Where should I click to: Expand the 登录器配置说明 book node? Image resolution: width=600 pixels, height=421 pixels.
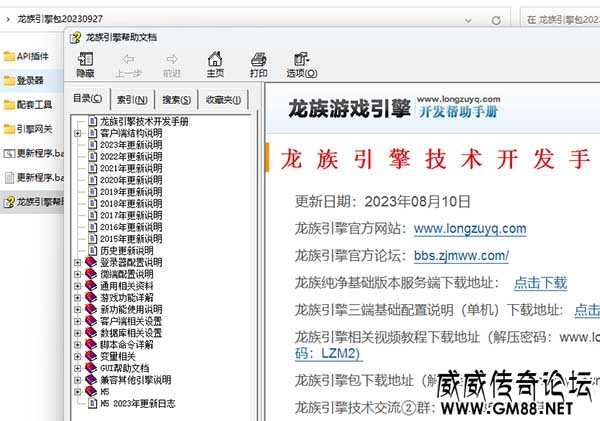(x=78, y=263)
